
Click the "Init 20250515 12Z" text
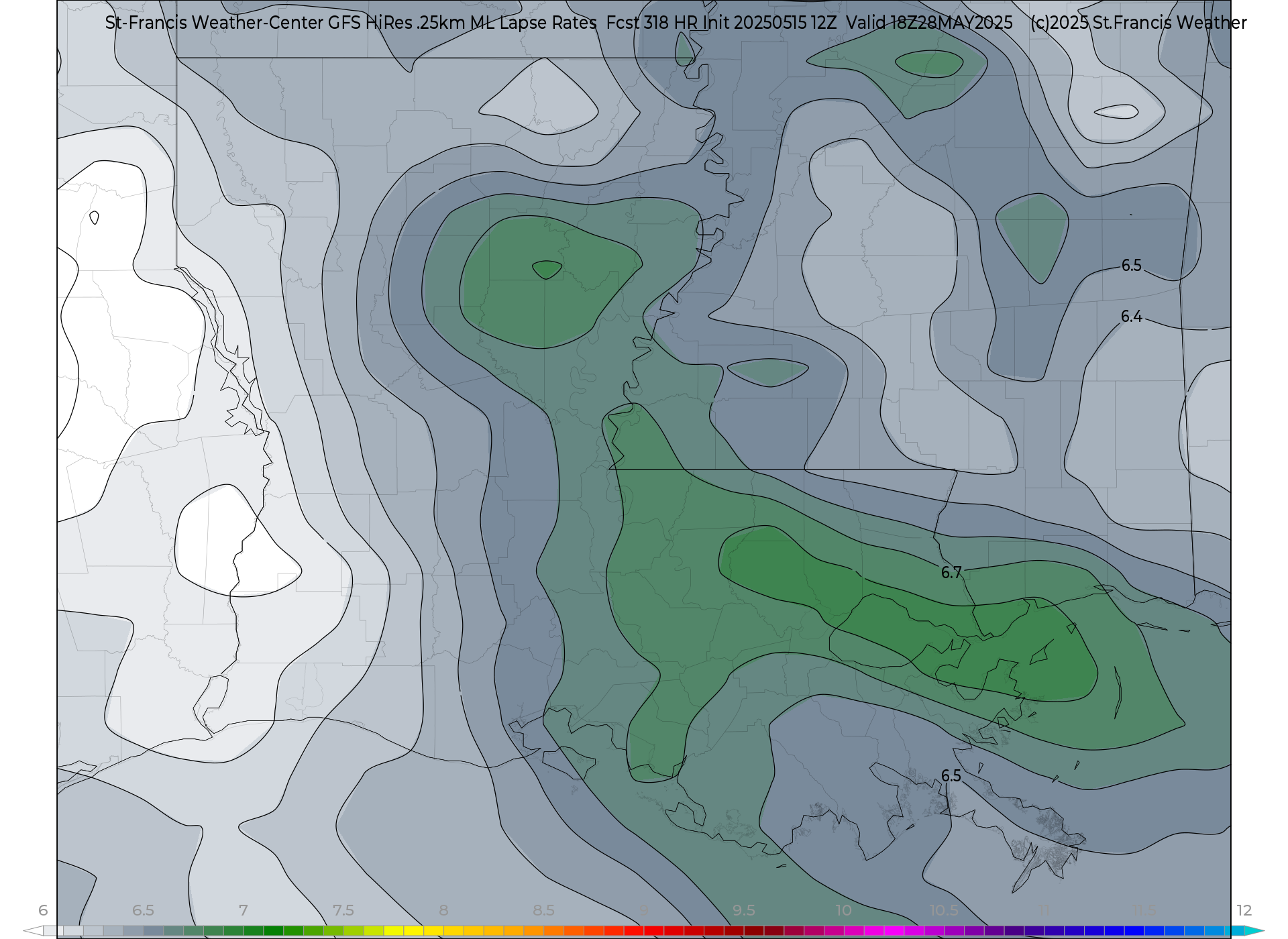[769, 23]
